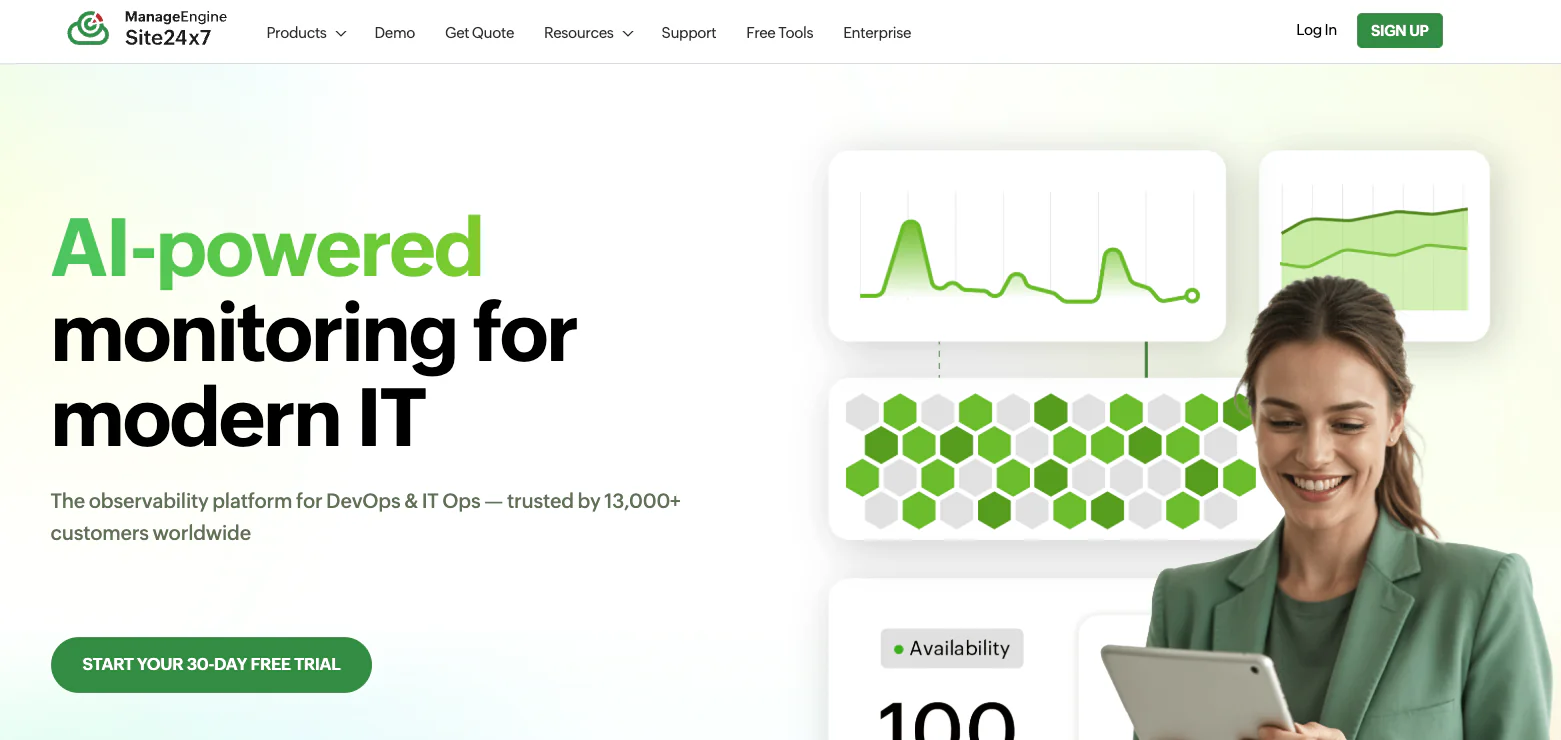This screenshot has height=740, width=1561.
Task: Start your 30-day free trial
Action: point(211,665)
